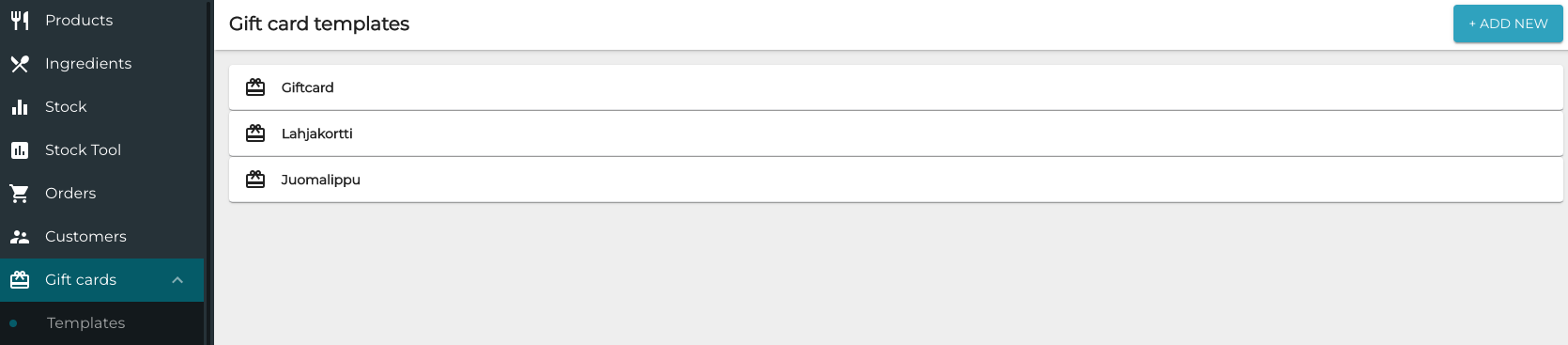The width and height of the screenshot is (1568, 345).
Task: Click the Products fork and knife icon
Action: coord(20,20)
